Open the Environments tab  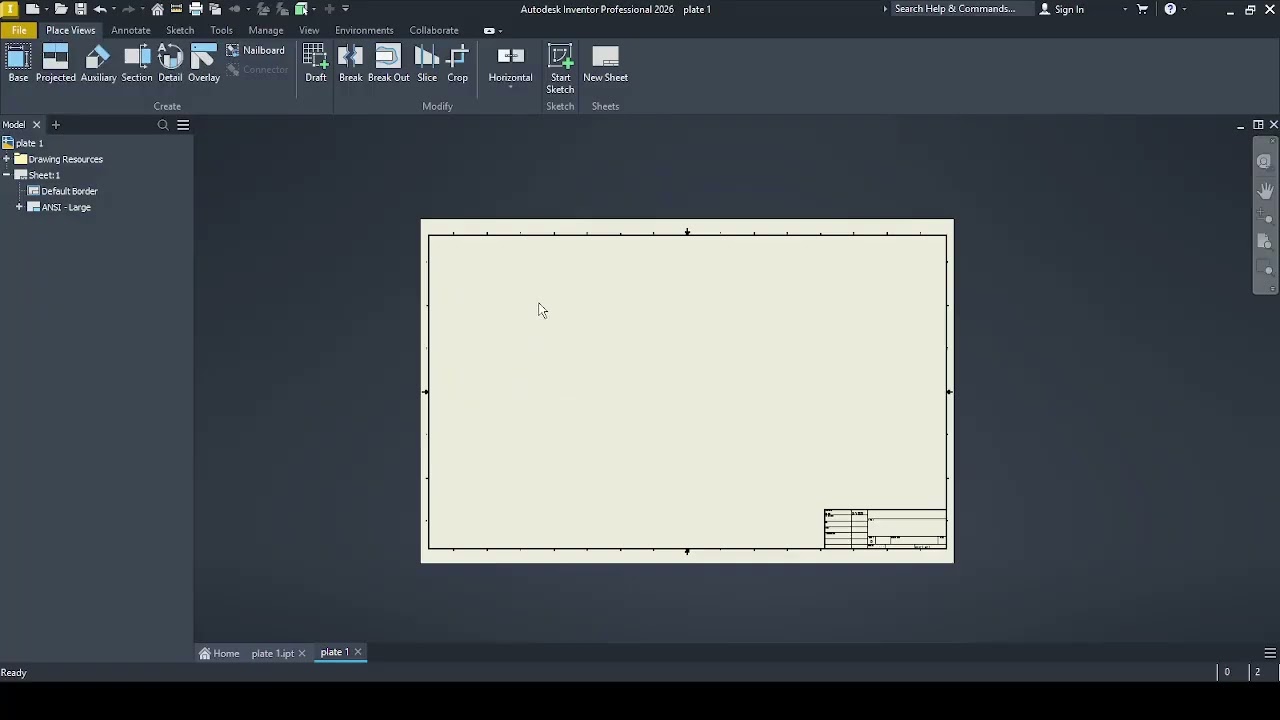click(364, 30)
